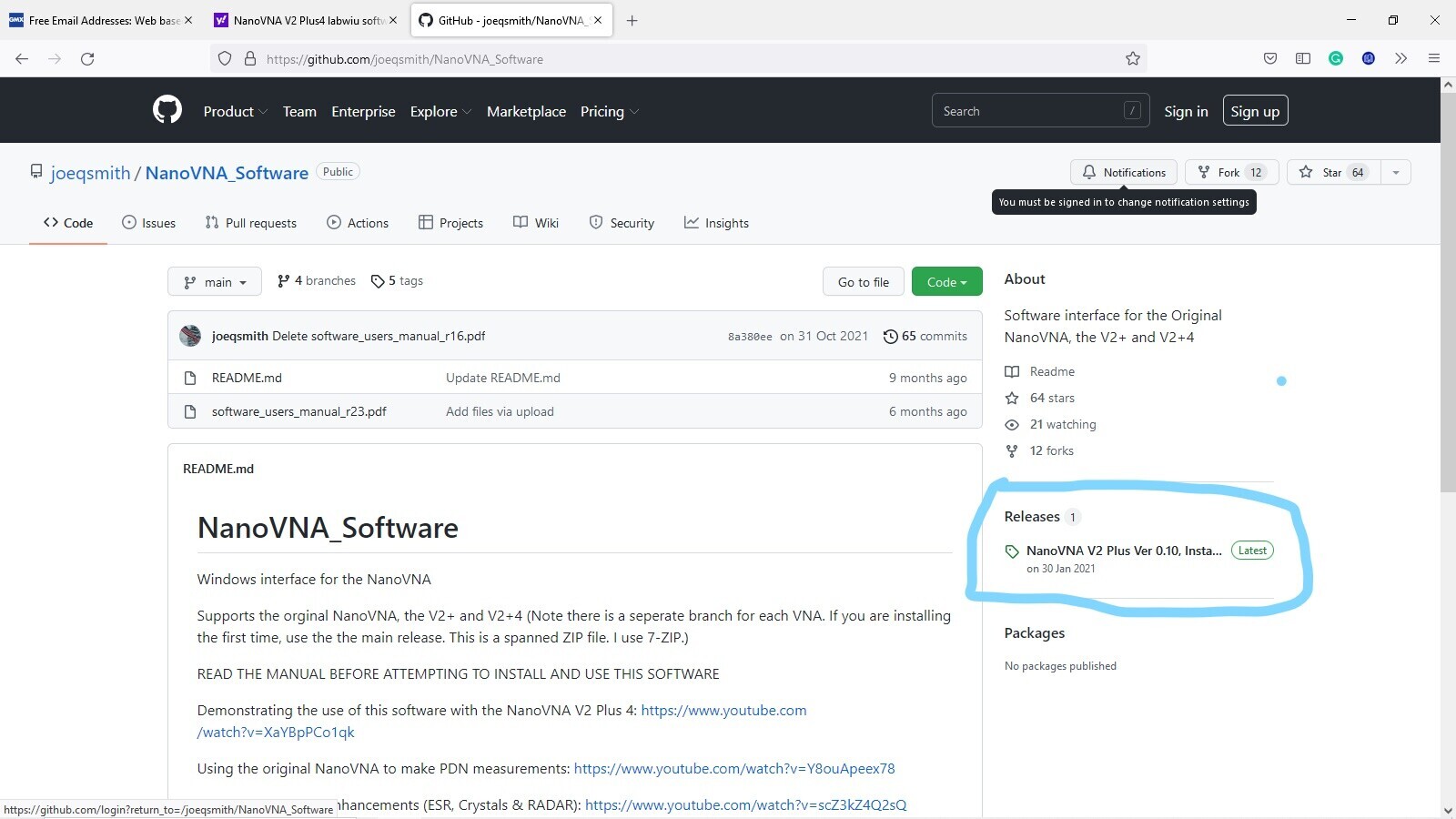This screenshot has height=819, width=1456.
Task: Click the browser URL address bar
Action: pos(678,59)
